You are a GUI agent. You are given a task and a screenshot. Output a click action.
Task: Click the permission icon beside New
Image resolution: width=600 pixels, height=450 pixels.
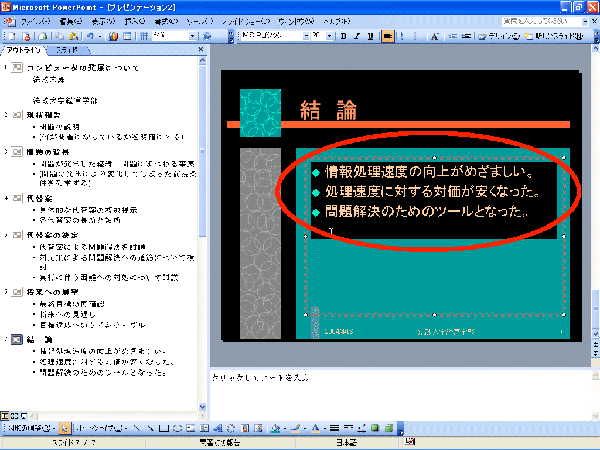[x=26, y=36]
